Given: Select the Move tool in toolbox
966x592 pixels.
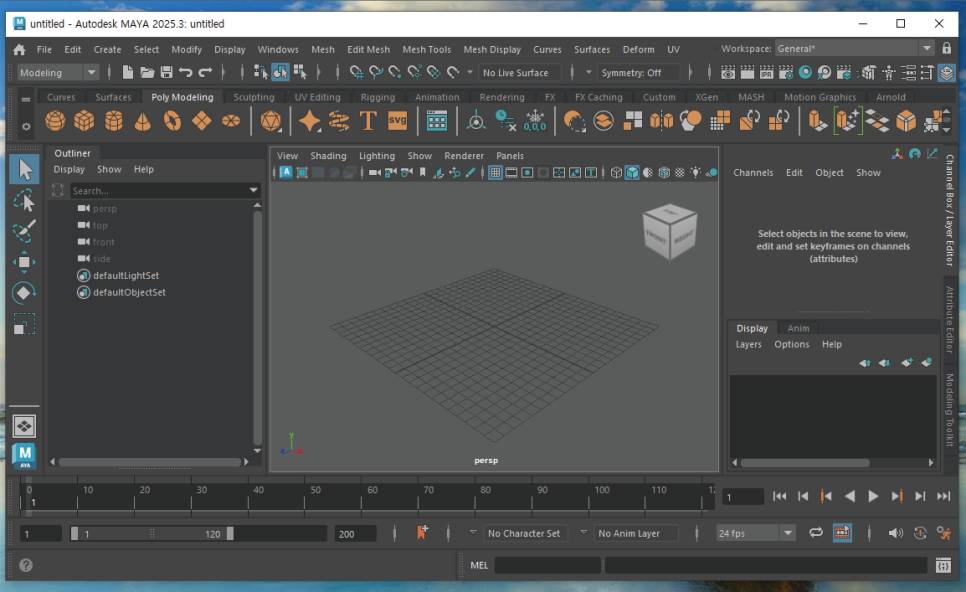Looking at the screenshot, I should coord(24,262).
